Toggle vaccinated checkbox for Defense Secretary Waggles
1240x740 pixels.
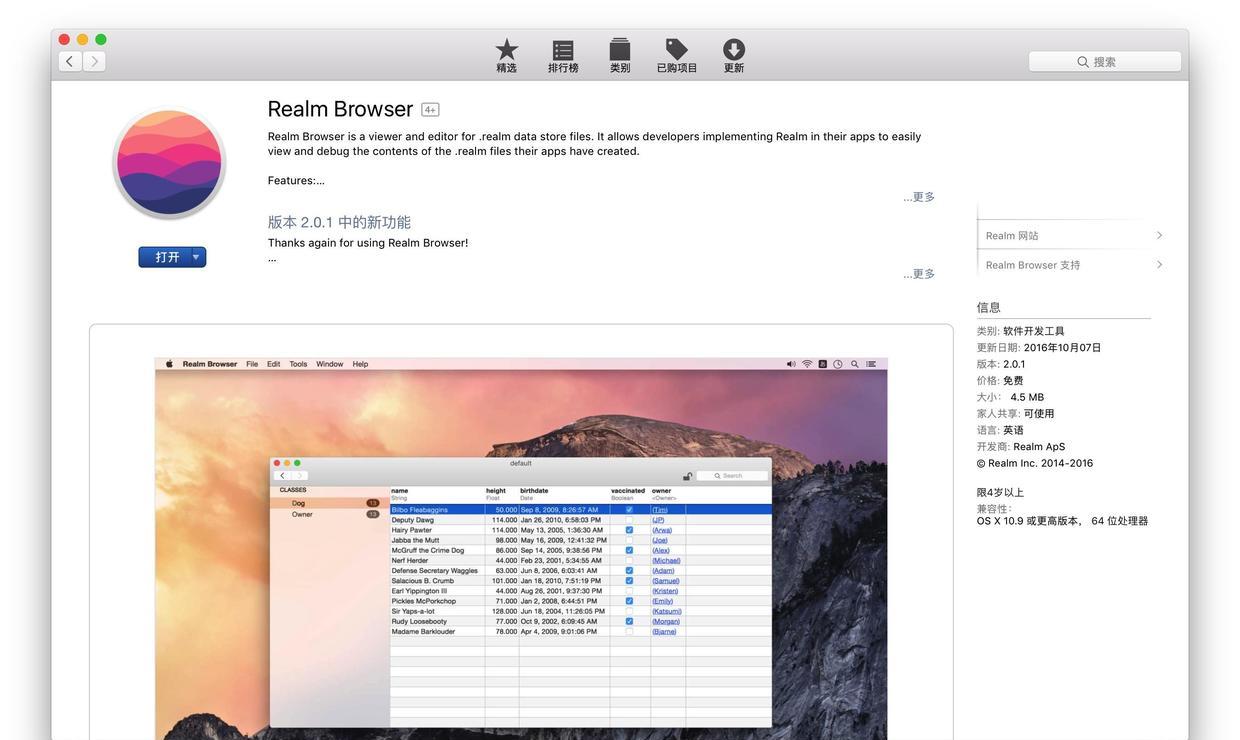pyautogui.click(x=629, y=570)
